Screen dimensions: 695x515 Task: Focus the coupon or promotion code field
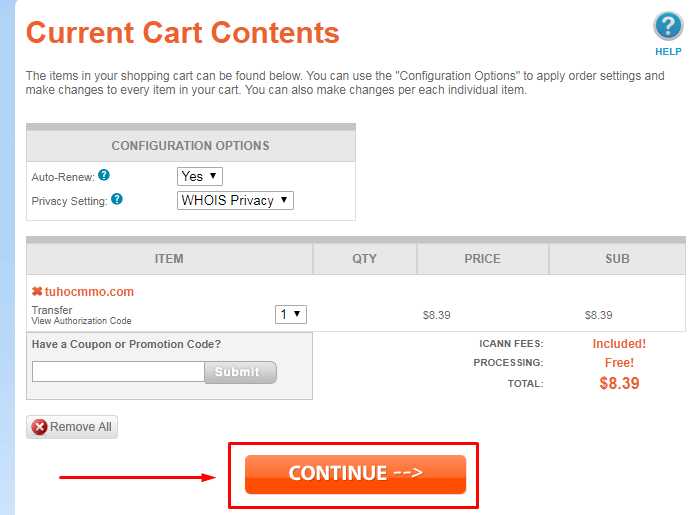click(x=118, y=372)
